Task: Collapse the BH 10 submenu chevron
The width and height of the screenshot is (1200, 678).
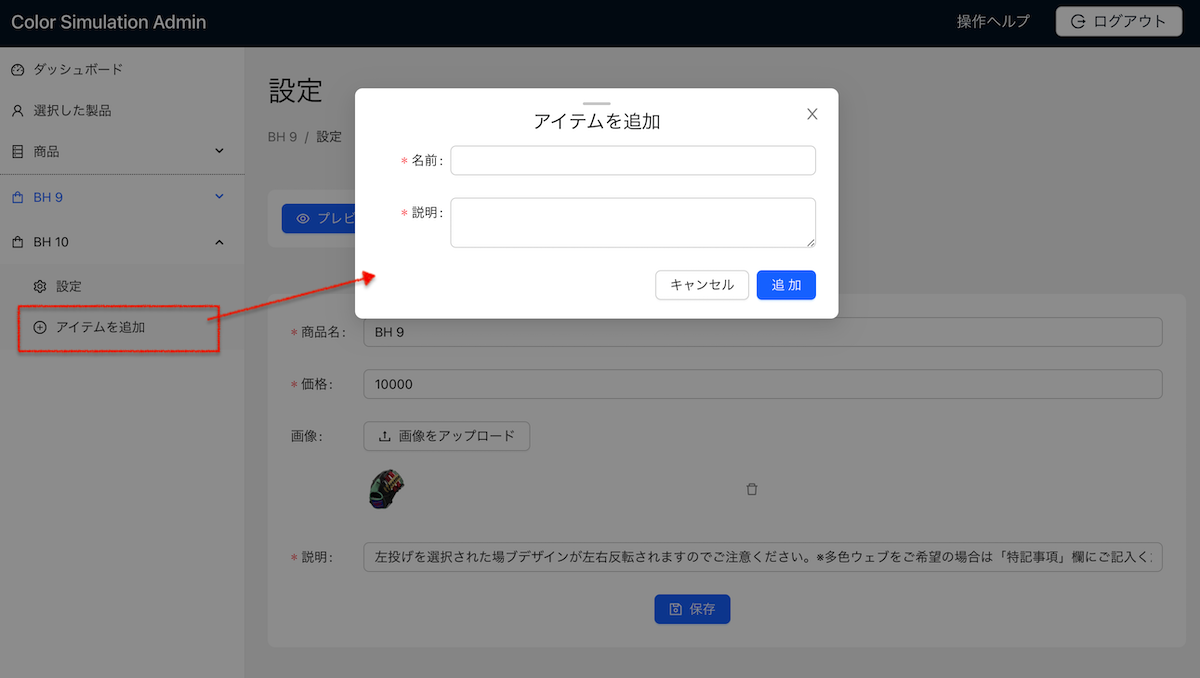Action: point(220,242)
